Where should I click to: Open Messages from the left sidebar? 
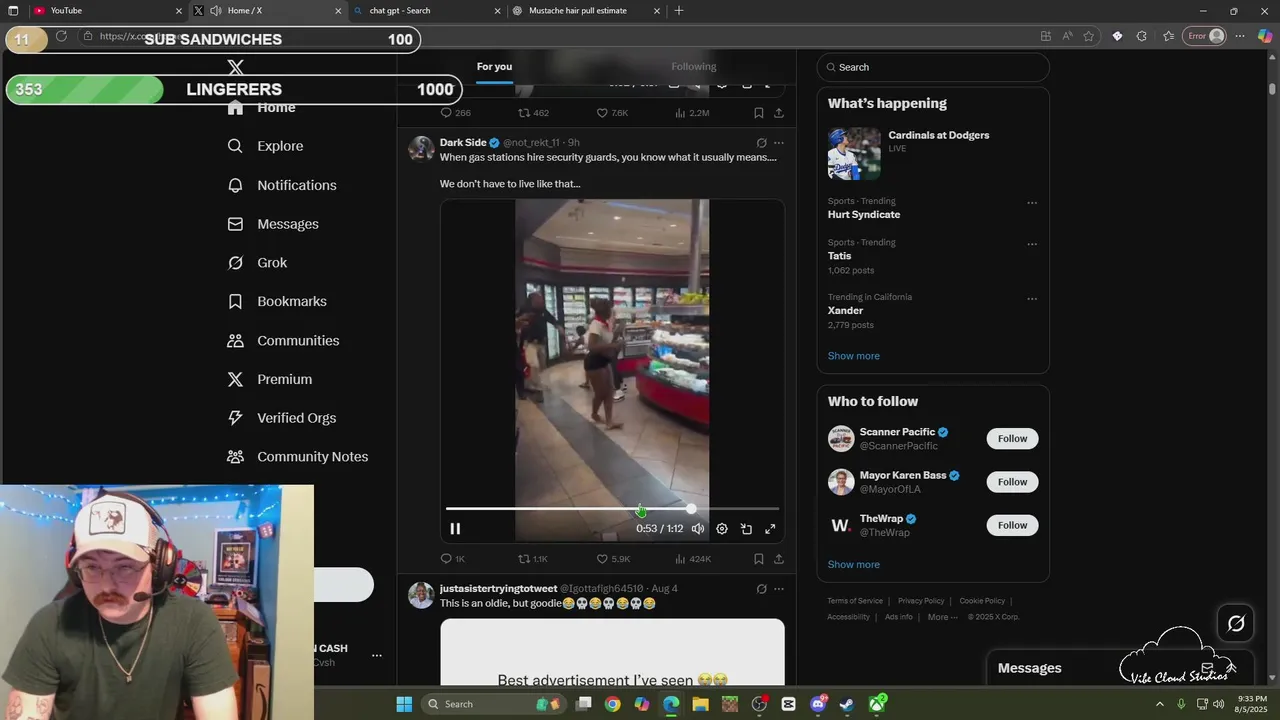click(x=273, y=224)
